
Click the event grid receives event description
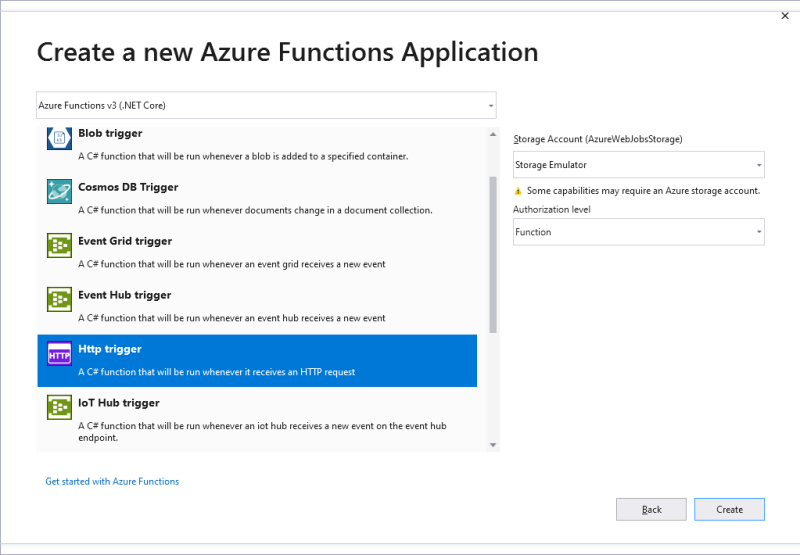tap(232, 264)
